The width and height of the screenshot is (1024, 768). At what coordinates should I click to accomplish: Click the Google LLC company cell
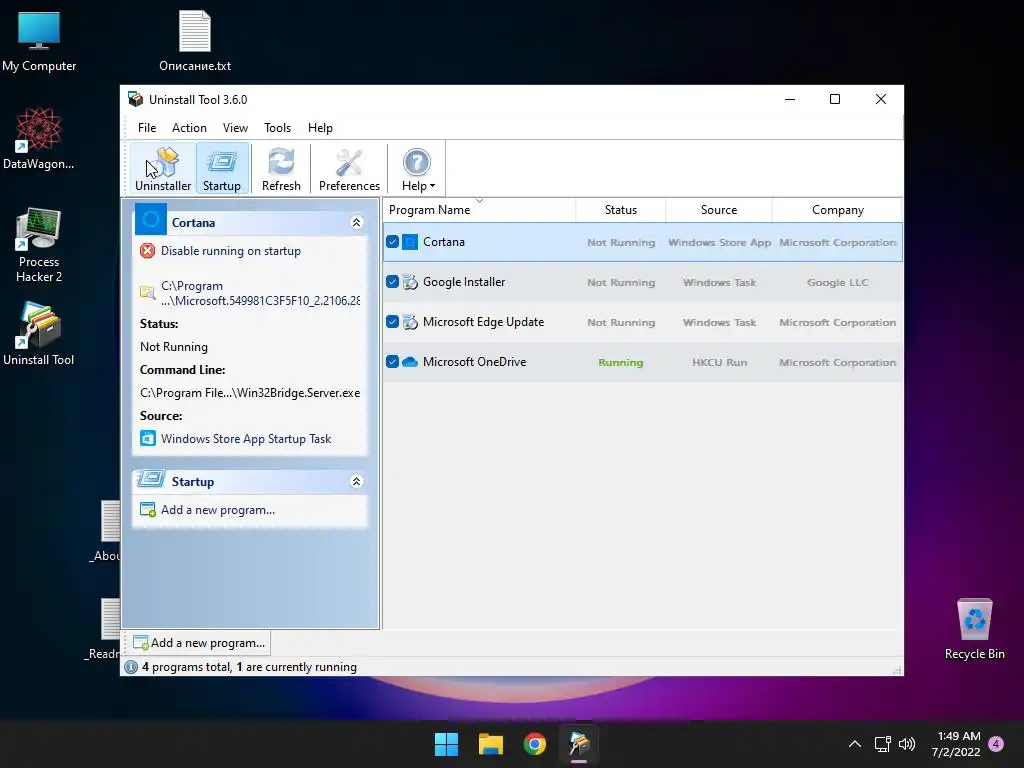coord(837,283)
